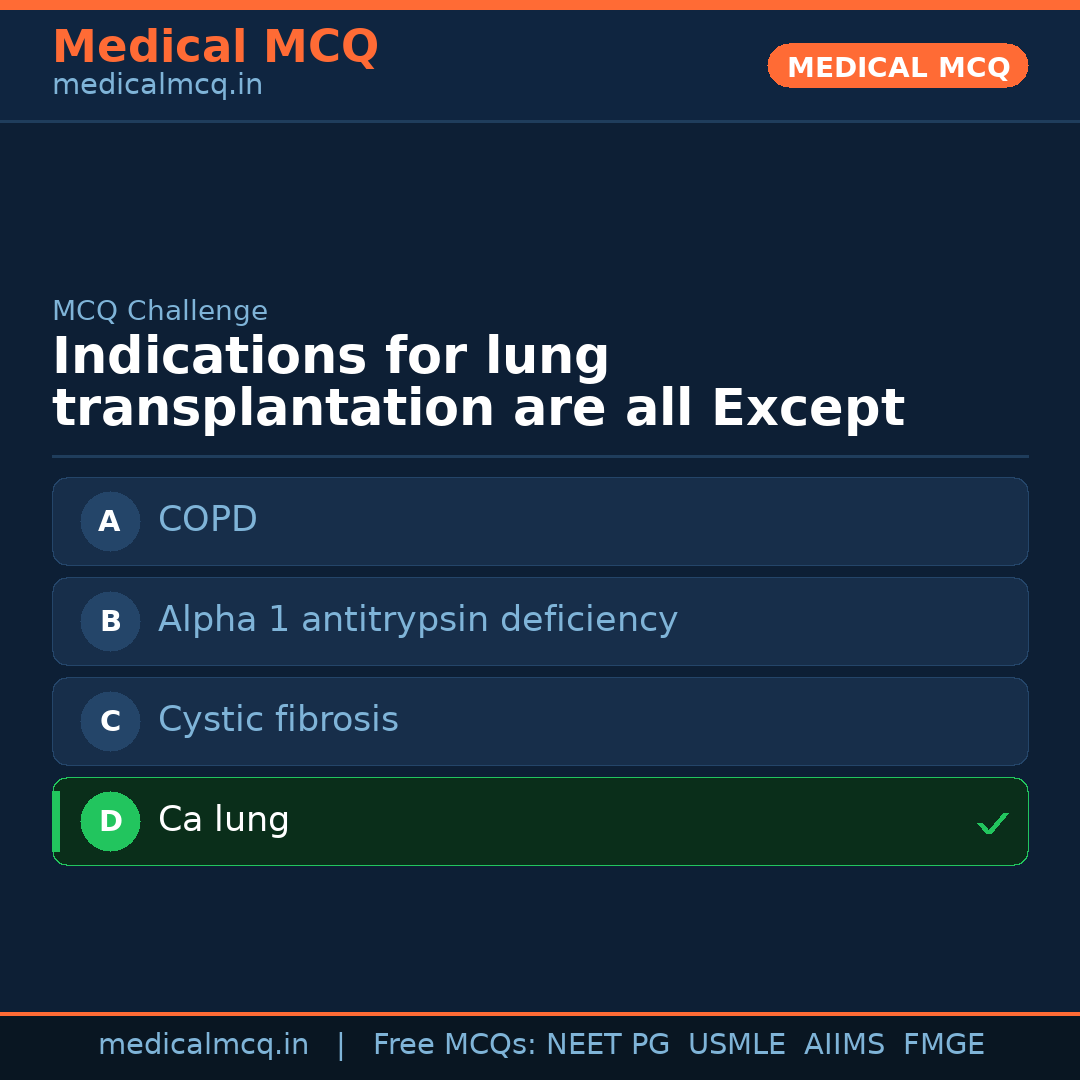The image size is (1080, 1080).
Task: Click the letter B circle badge
Action: pyautogui.click(x=110, y=621)
